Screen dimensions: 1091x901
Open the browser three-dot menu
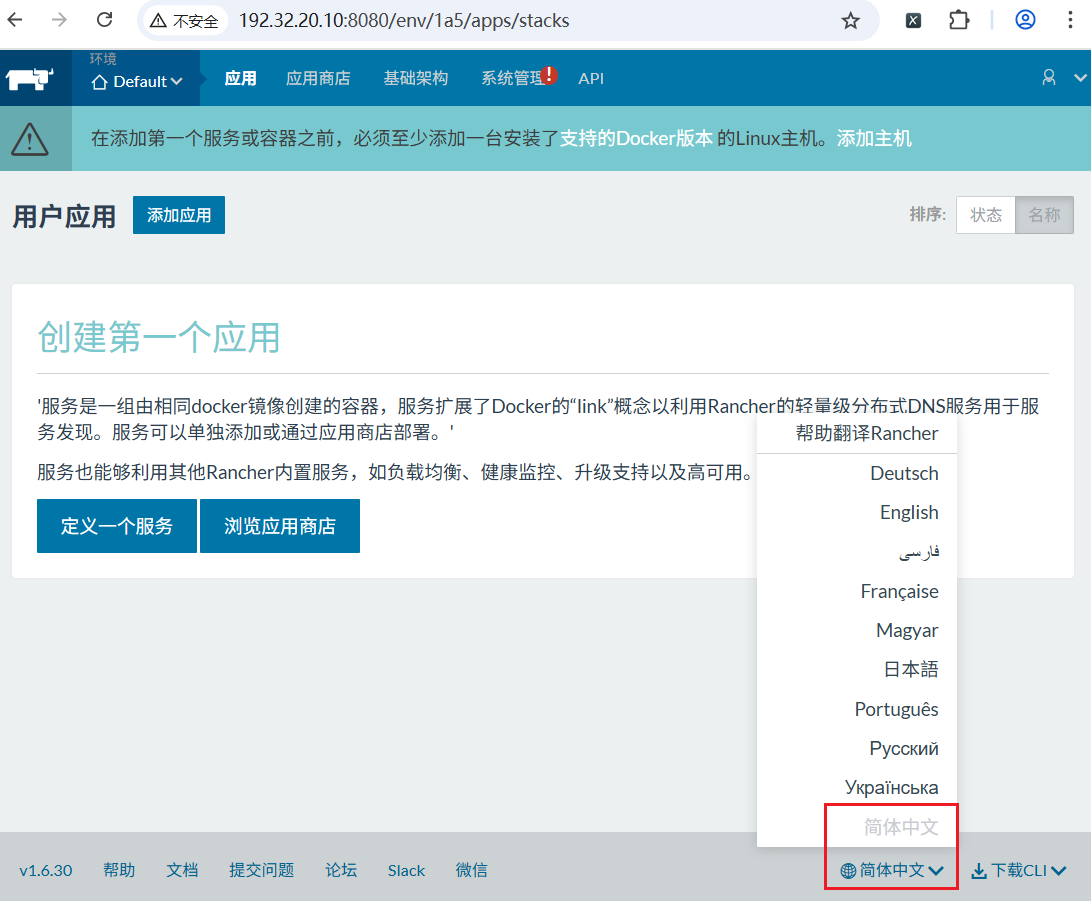[1070, 19]
